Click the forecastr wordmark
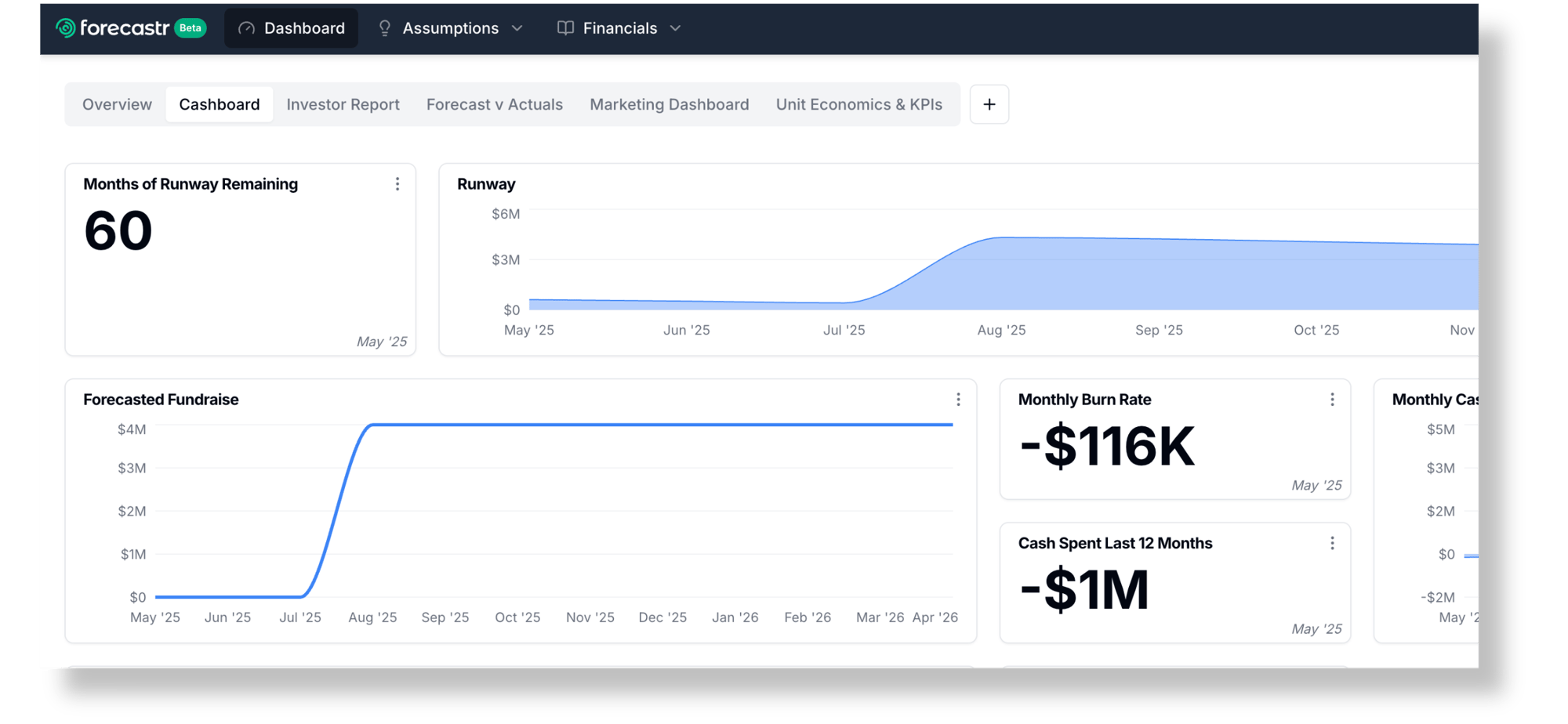 point(125,28)
